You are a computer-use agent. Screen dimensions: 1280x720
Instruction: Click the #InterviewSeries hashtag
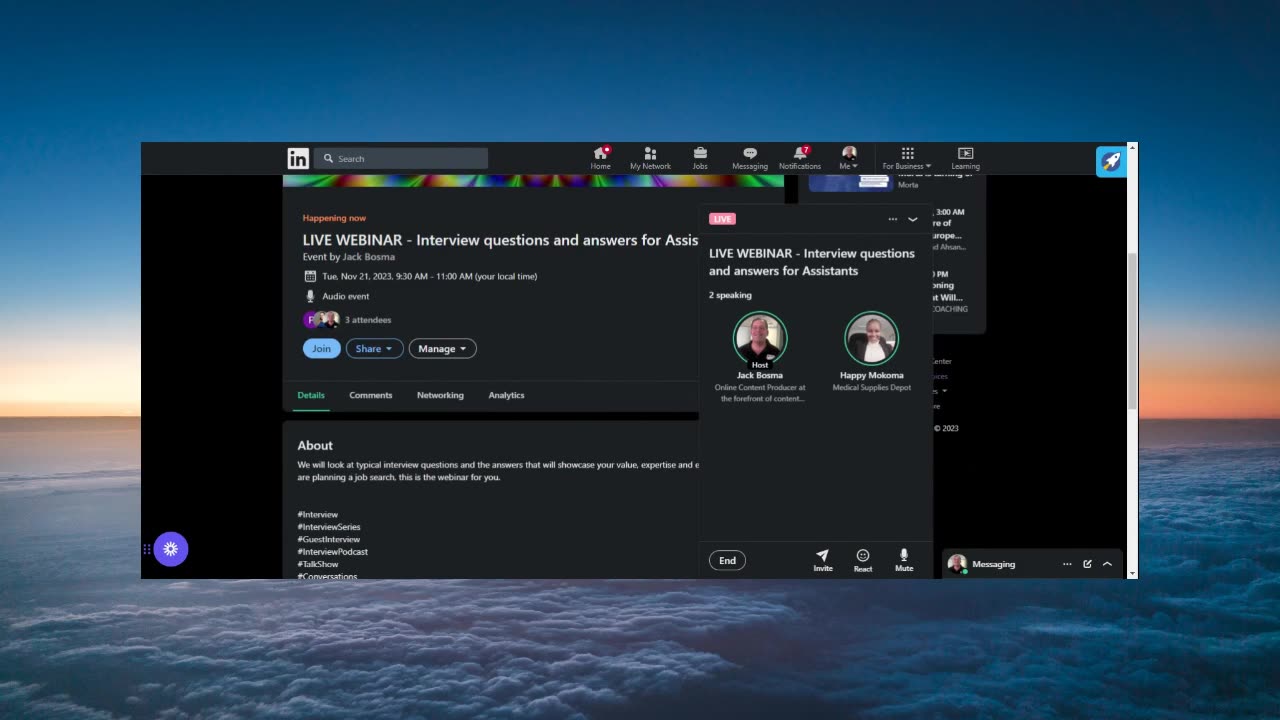329,527
